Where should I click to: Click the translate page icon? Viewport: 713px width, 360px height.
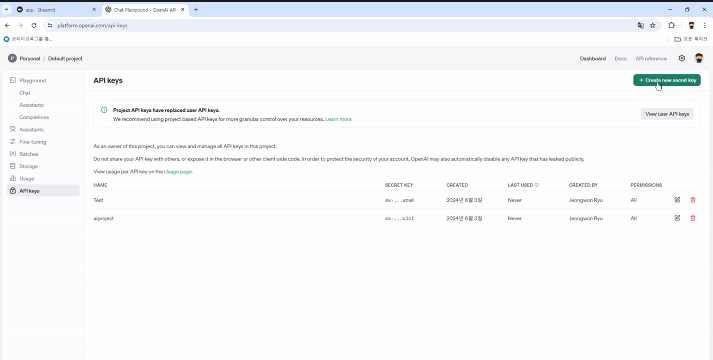641,25
